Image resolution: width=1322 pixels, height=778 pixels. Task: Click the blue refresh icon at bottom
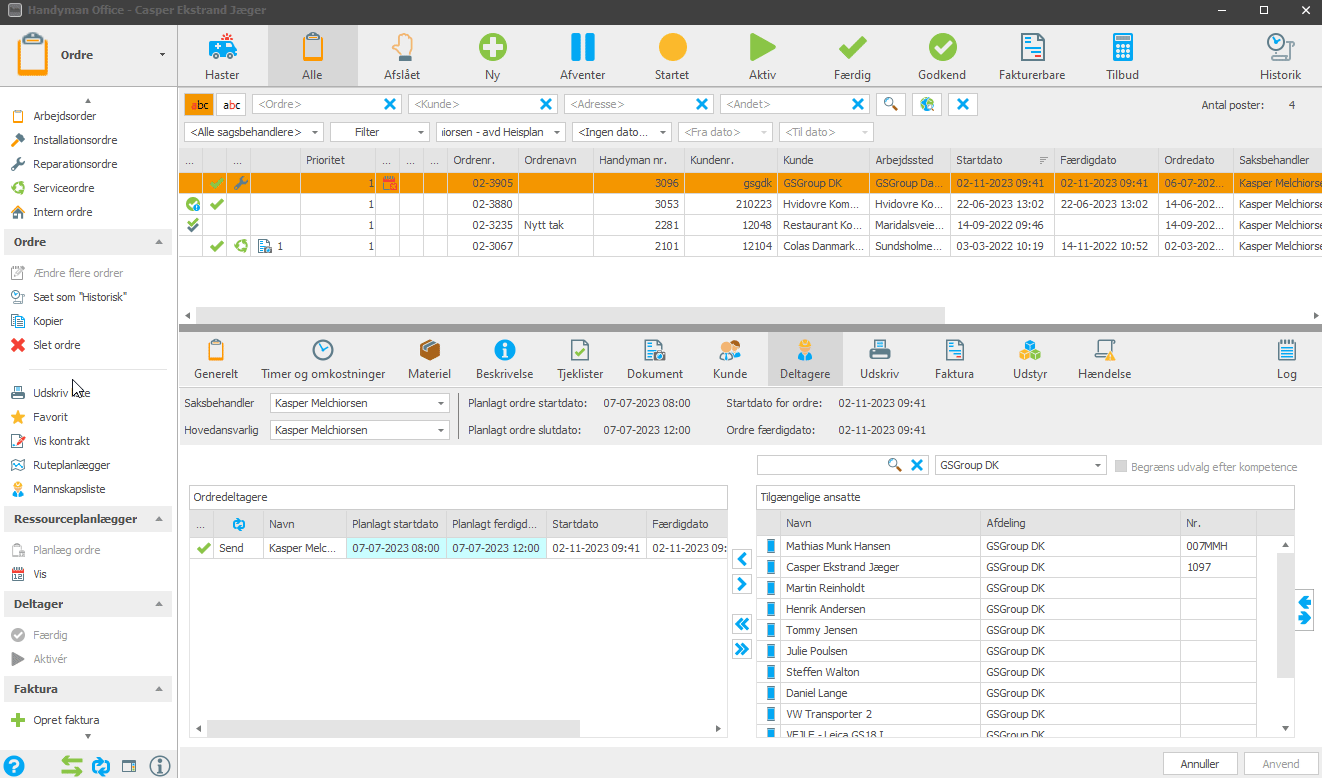coord(100,766)
